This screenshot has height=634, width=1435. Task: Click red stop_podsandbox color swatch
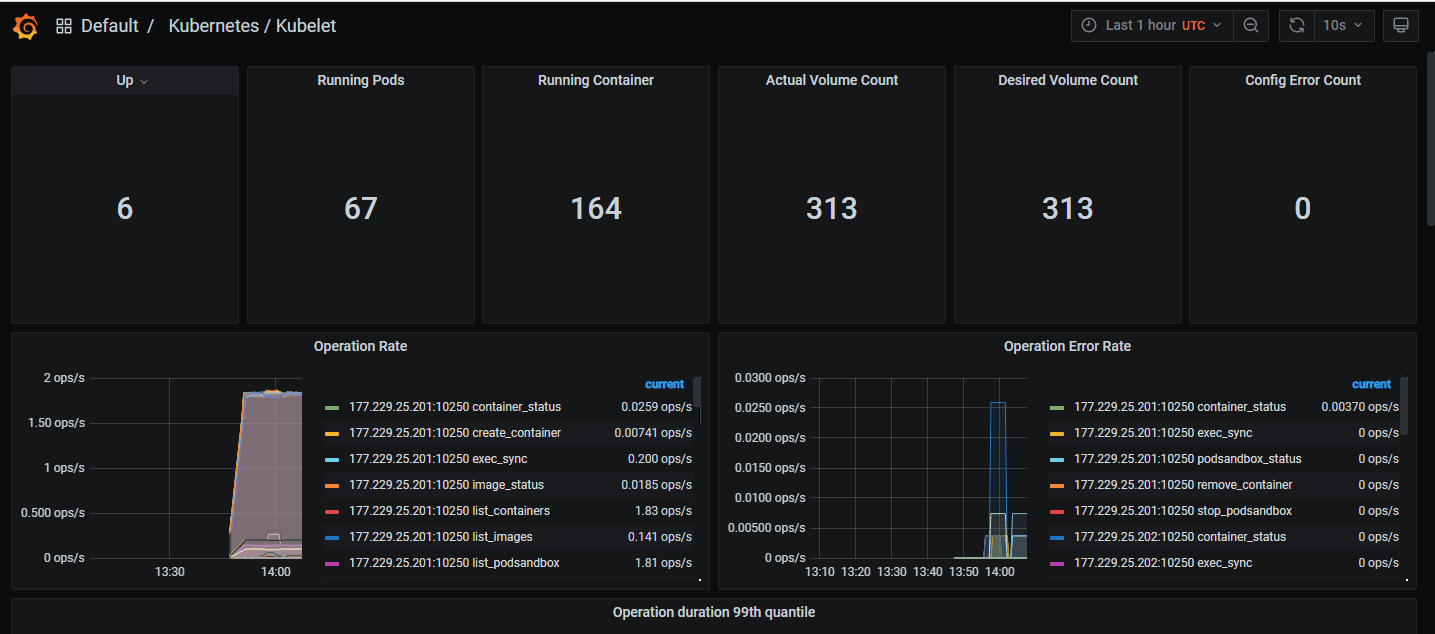pyautogui.click(x=1057, y=511)
